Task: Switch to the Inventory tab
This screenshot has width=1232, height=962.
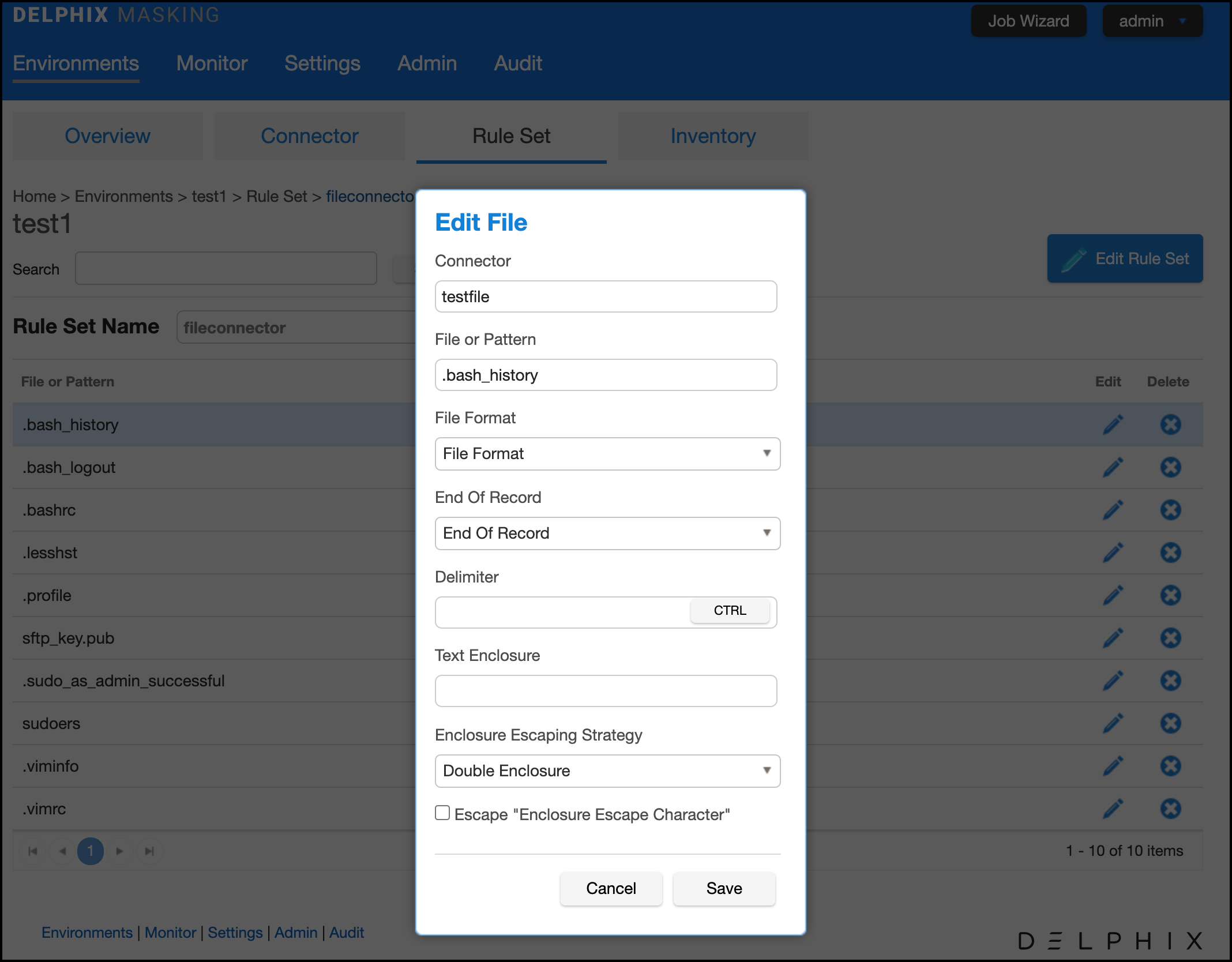Action: 713,136
